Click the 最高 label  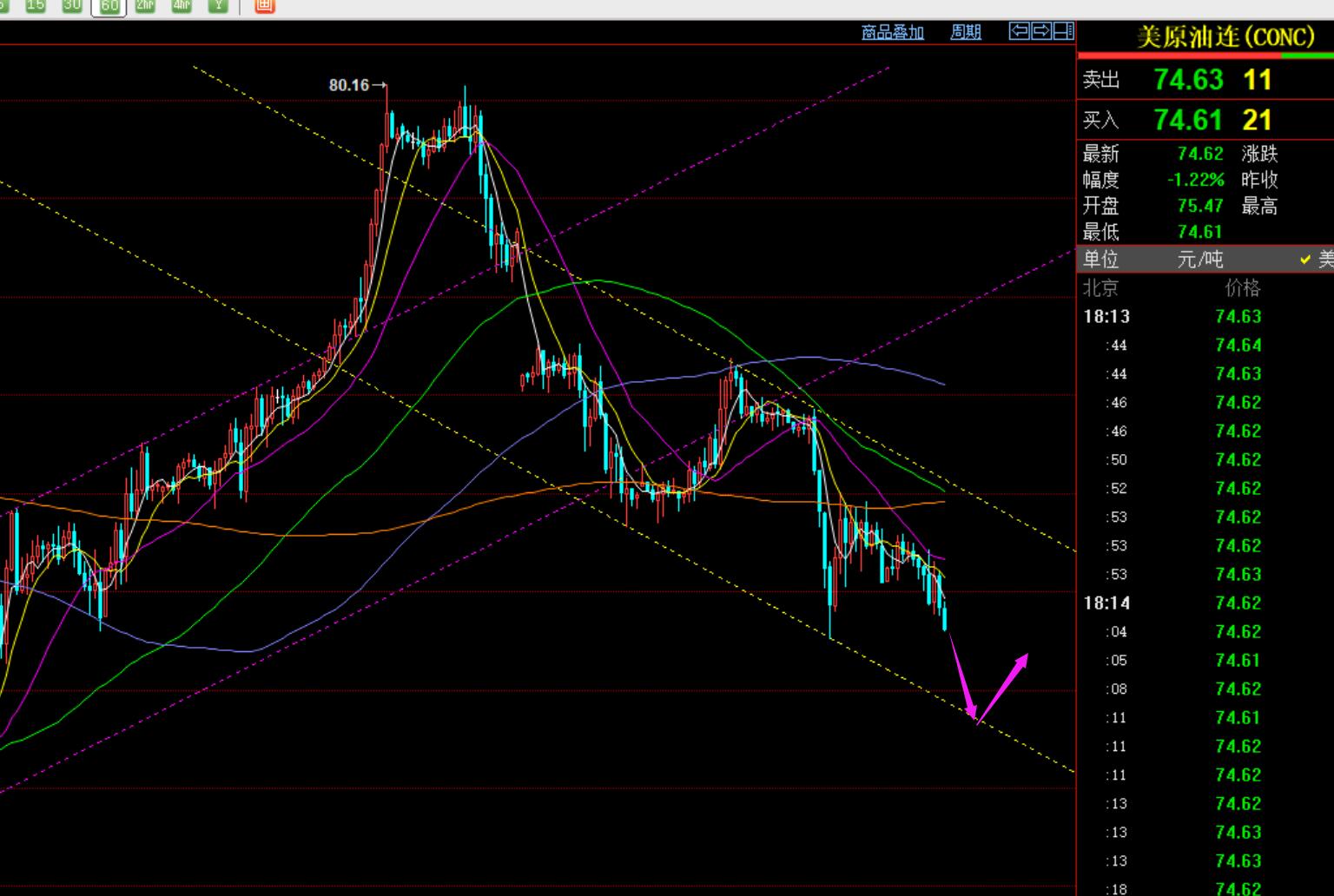(x=1259, y=206)
